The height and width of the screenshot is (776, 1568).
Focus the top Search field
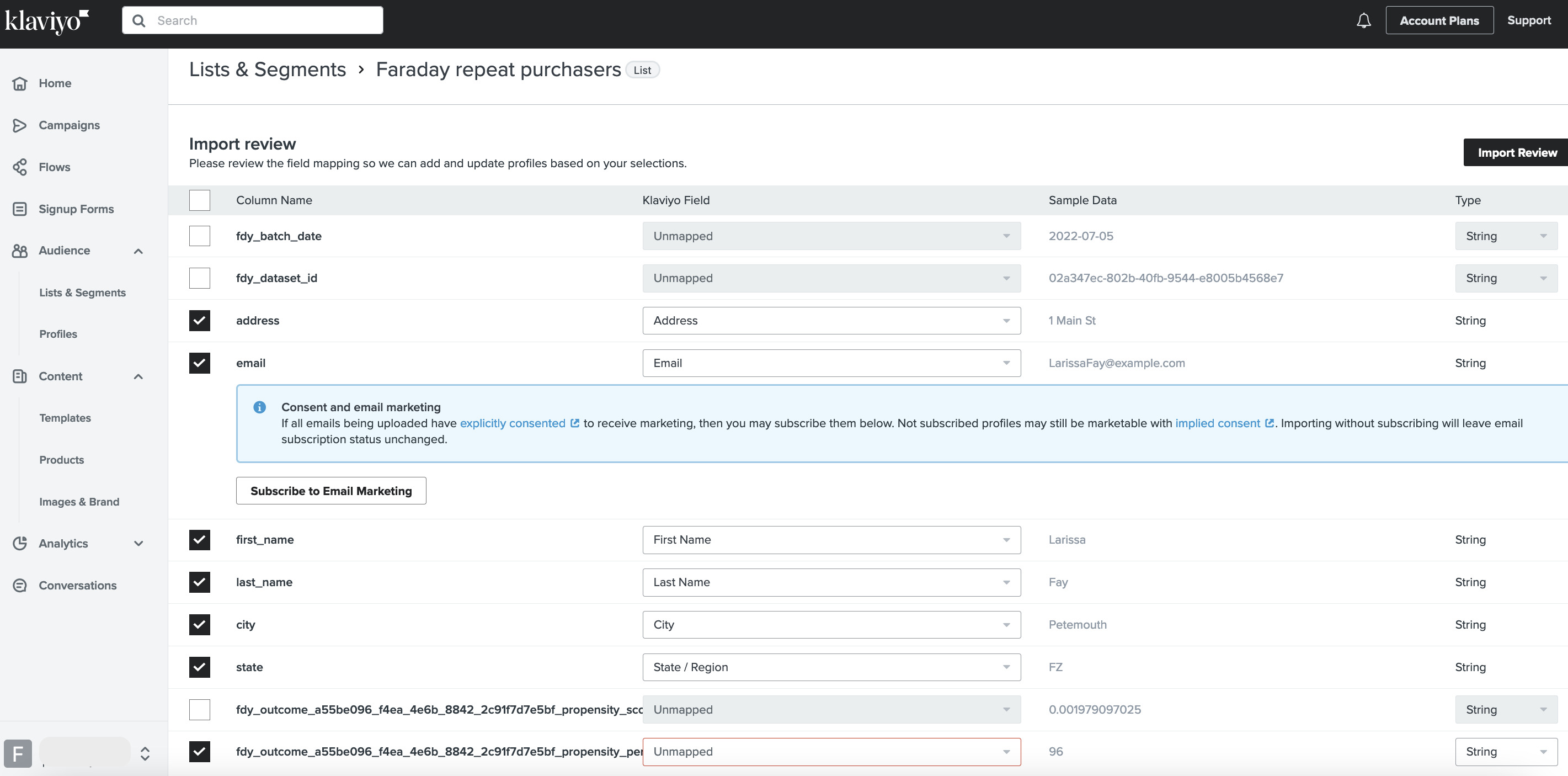coord(253,21)
